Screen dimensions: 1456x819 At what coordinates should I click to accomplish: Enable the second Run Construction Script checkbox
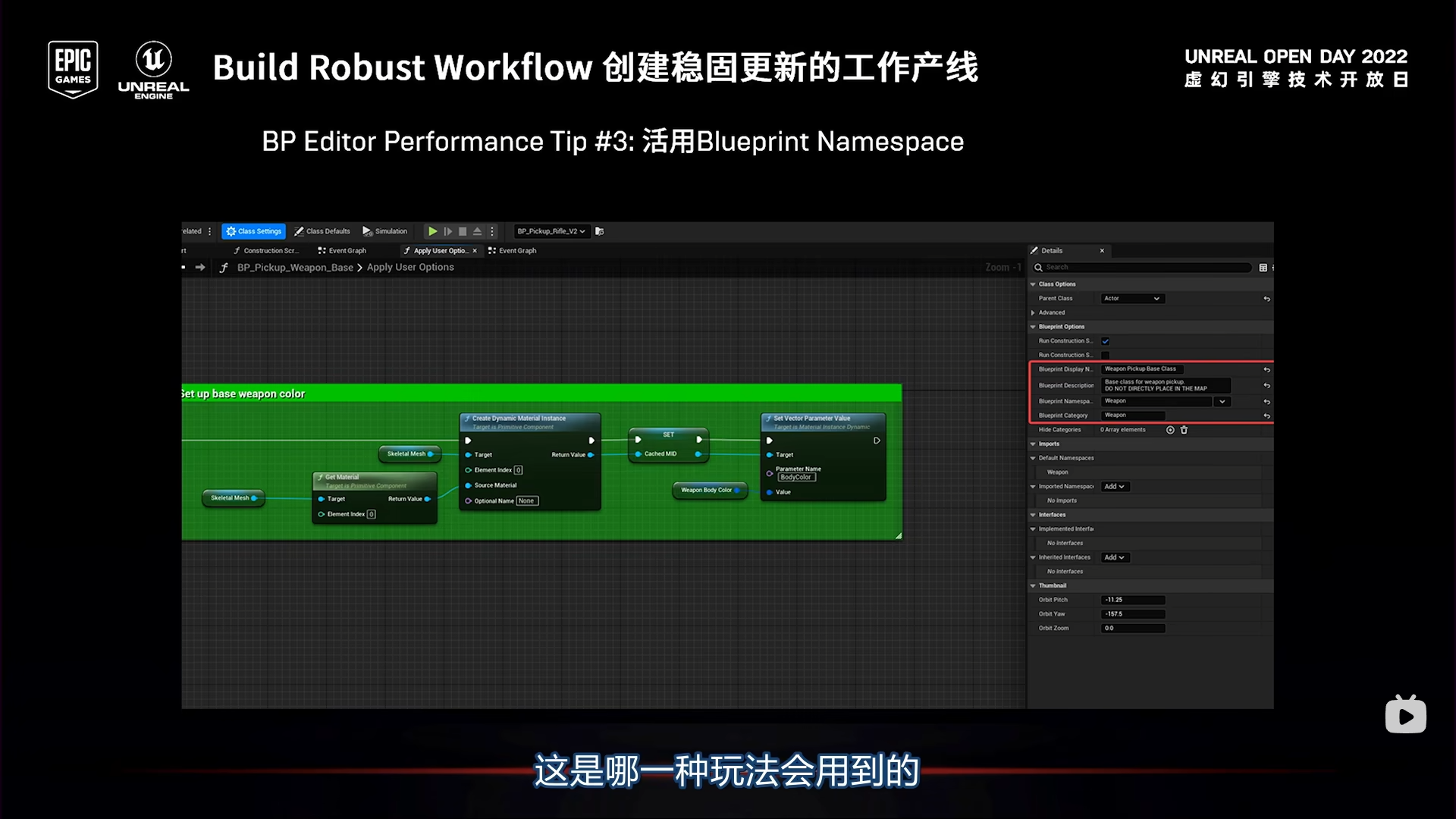coord(1105,356)
